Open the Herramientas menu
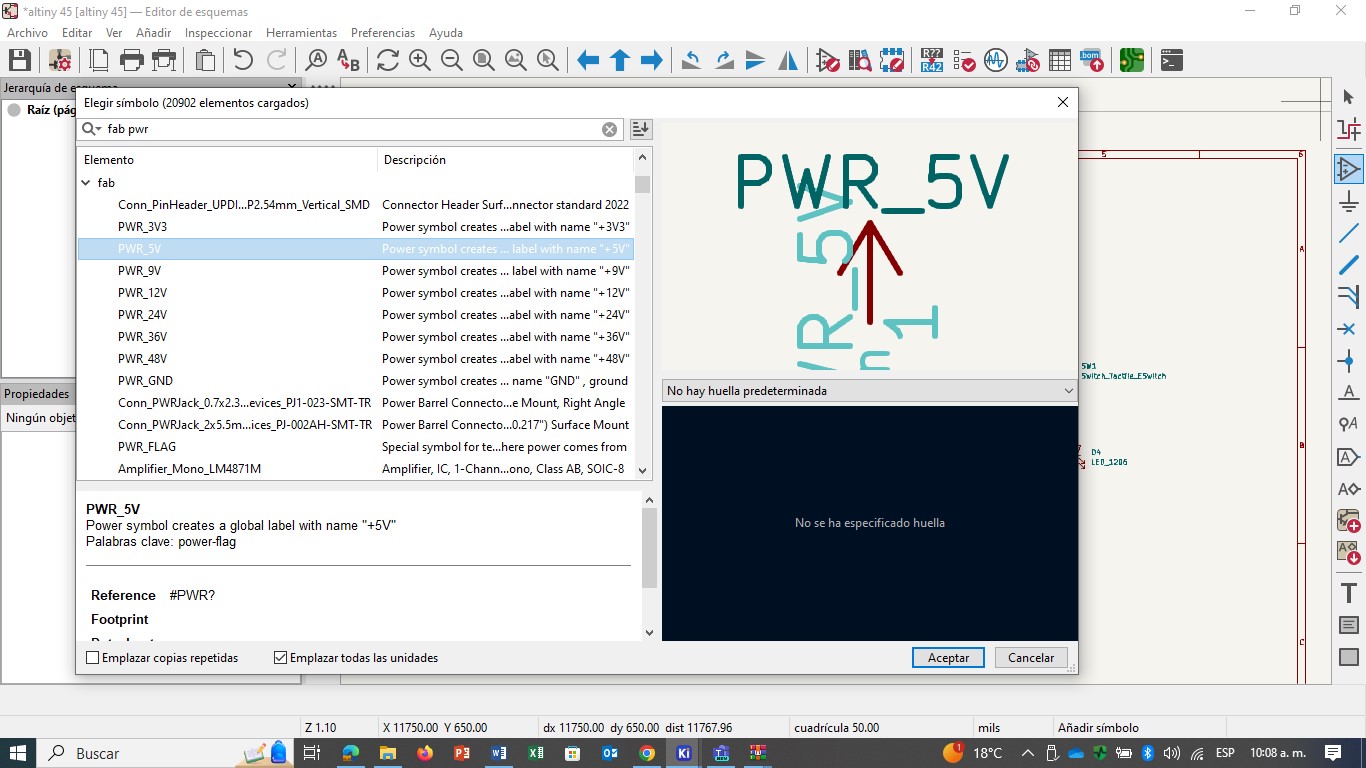Viewport: 1366px width, 768px height. [x=301, y=33]
